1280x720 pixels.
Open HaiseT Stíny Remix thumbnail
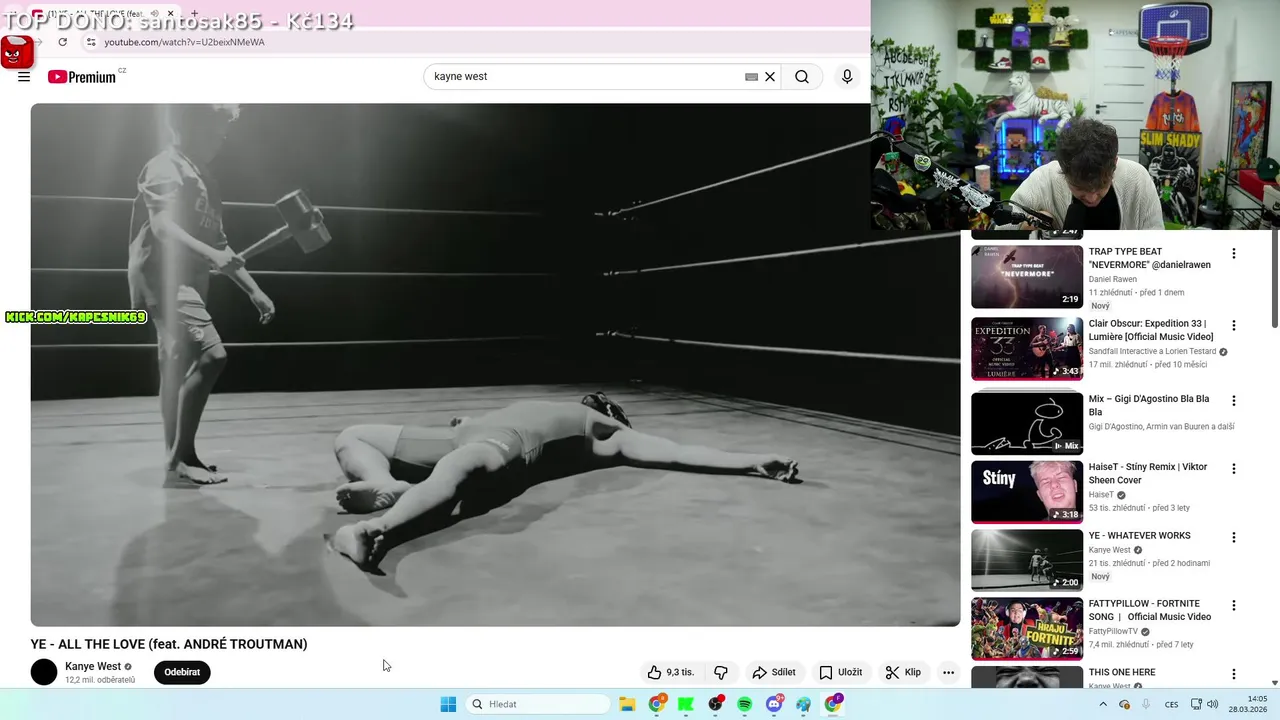click(x=1027, y=492)
